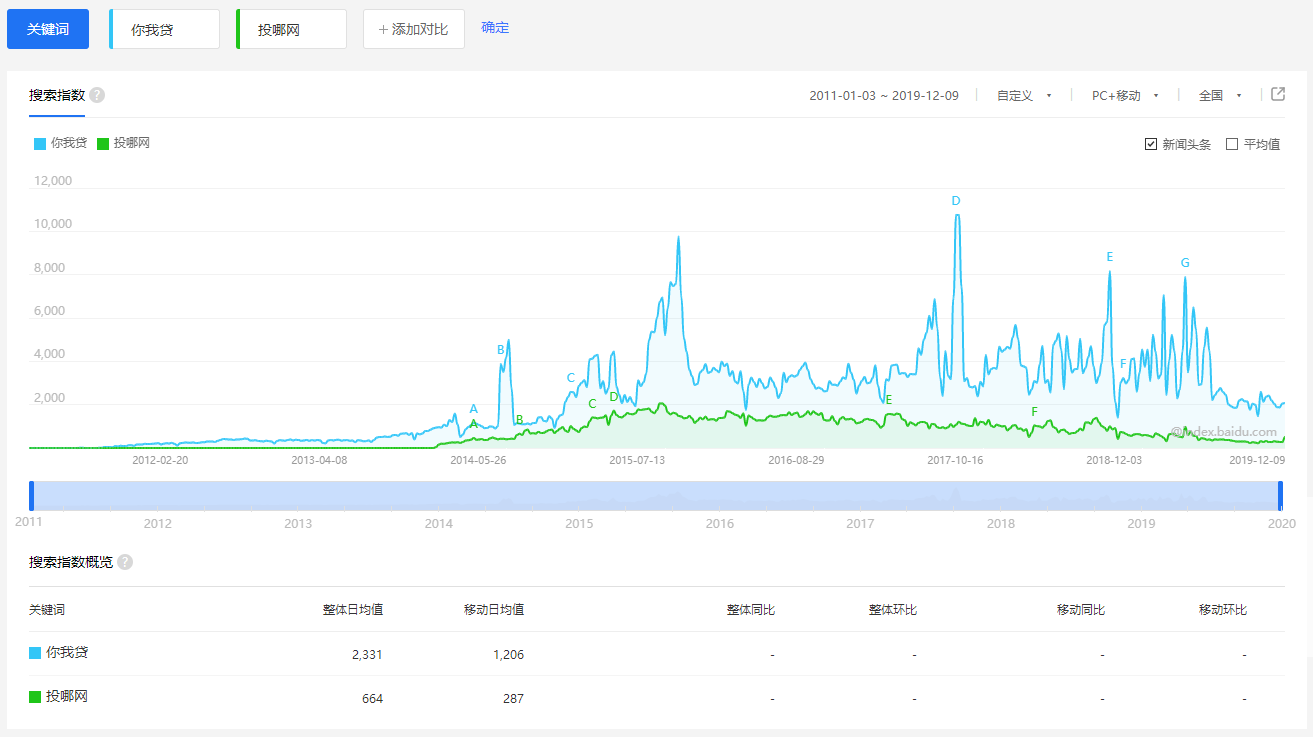Click the green news marker A
The width and height of the screenshot is (1313, 737).
(x=474, y=424)
